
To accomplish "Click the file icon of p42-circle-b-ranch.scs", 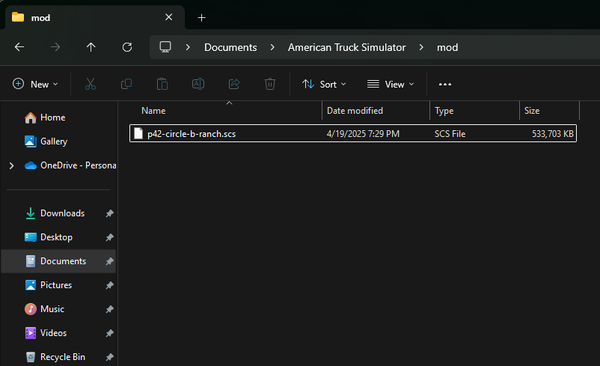I will click(x=138, y=133).
